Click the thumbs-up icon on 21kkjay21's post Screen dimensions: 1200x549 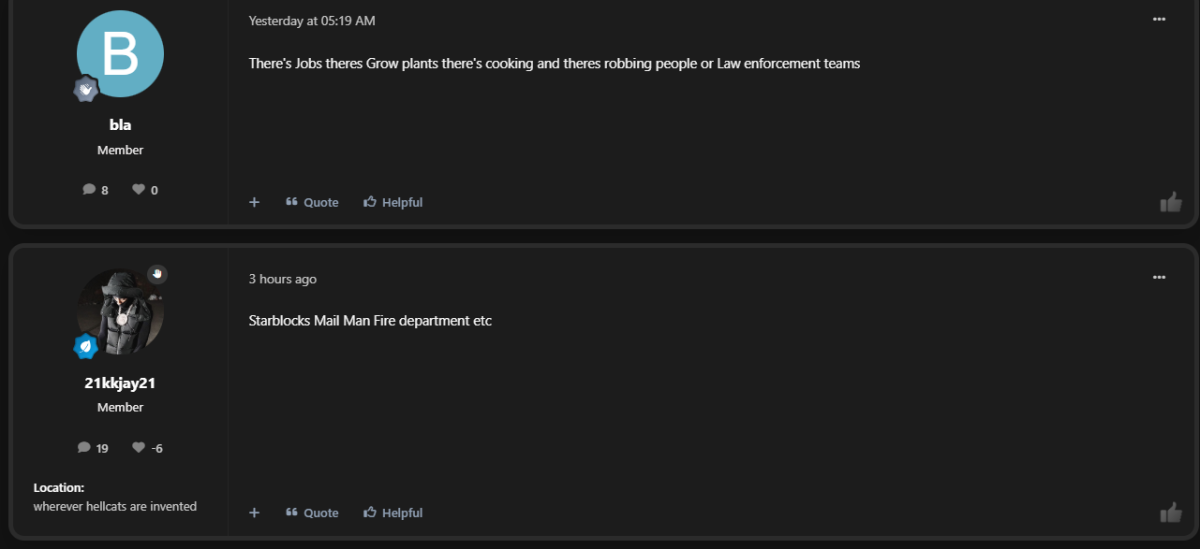pos(1170,513)
